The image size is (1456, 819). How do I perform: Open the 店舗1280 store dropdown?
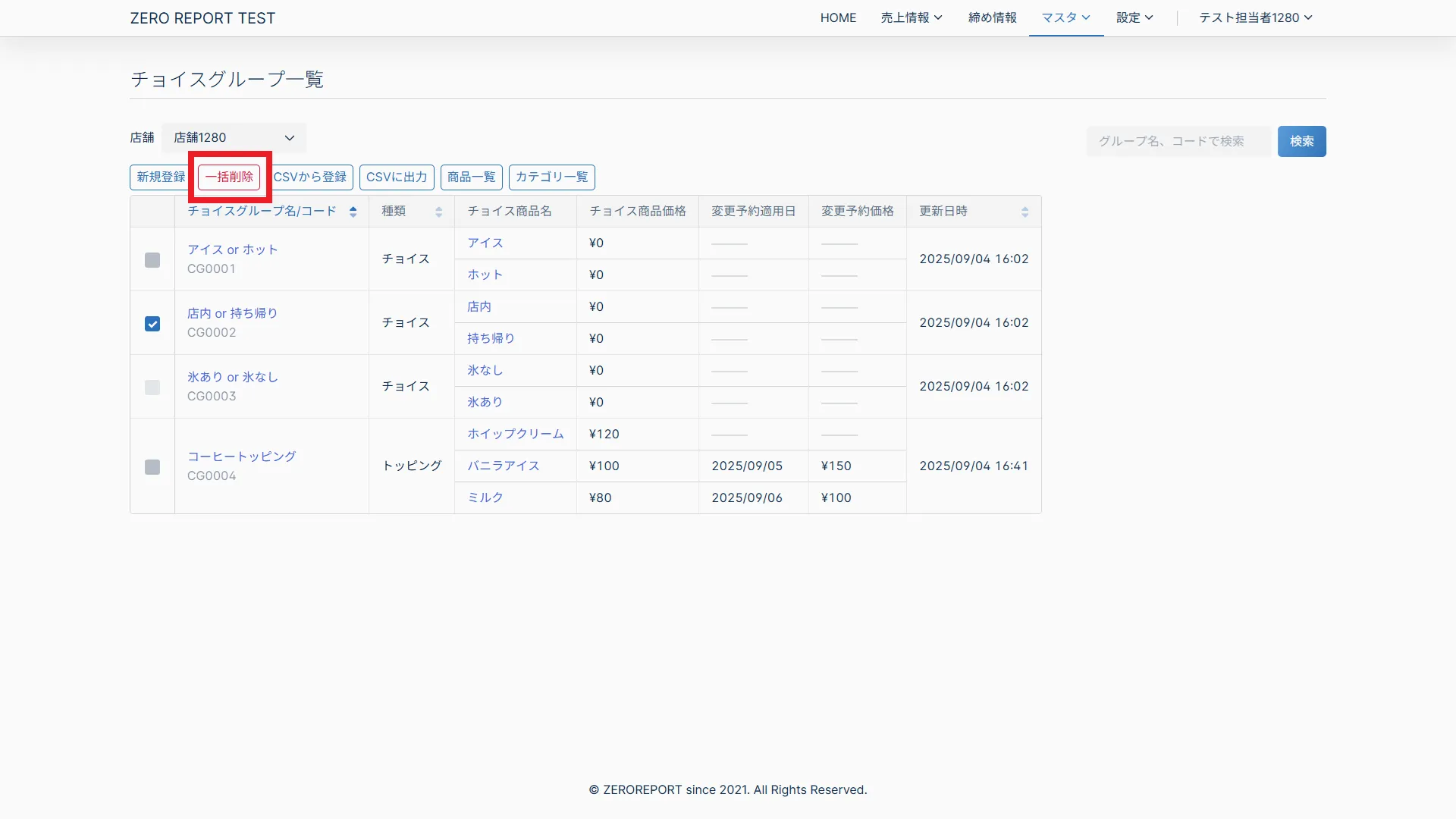click(x=234, y=138)
